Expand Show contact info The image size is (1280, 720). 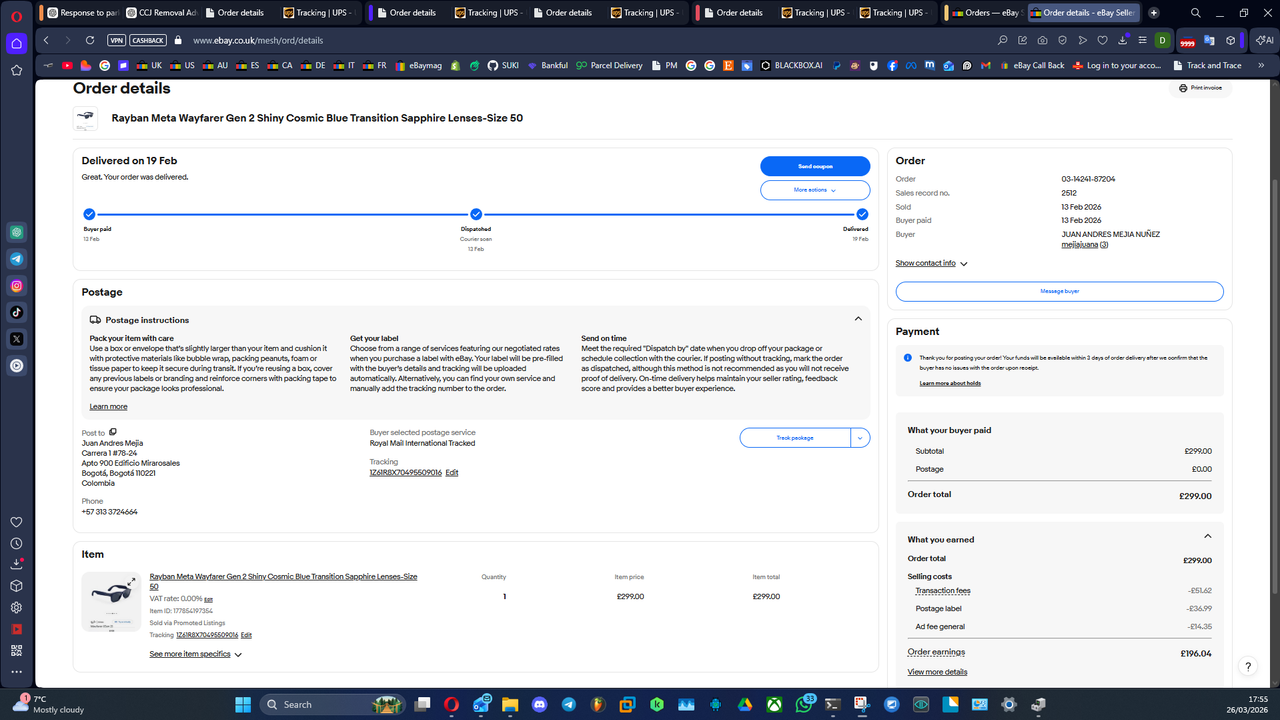click(x=932, y=263)
